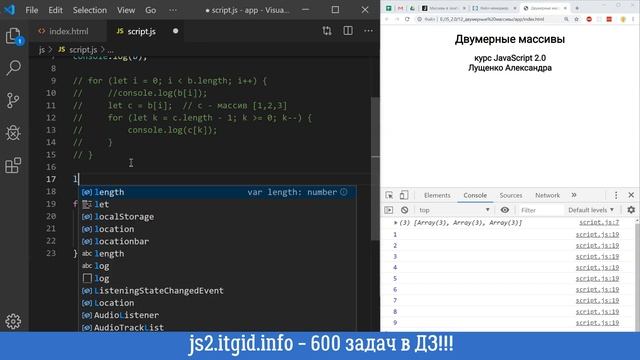Open the Manage gear in VS Code

click(13, 321)
